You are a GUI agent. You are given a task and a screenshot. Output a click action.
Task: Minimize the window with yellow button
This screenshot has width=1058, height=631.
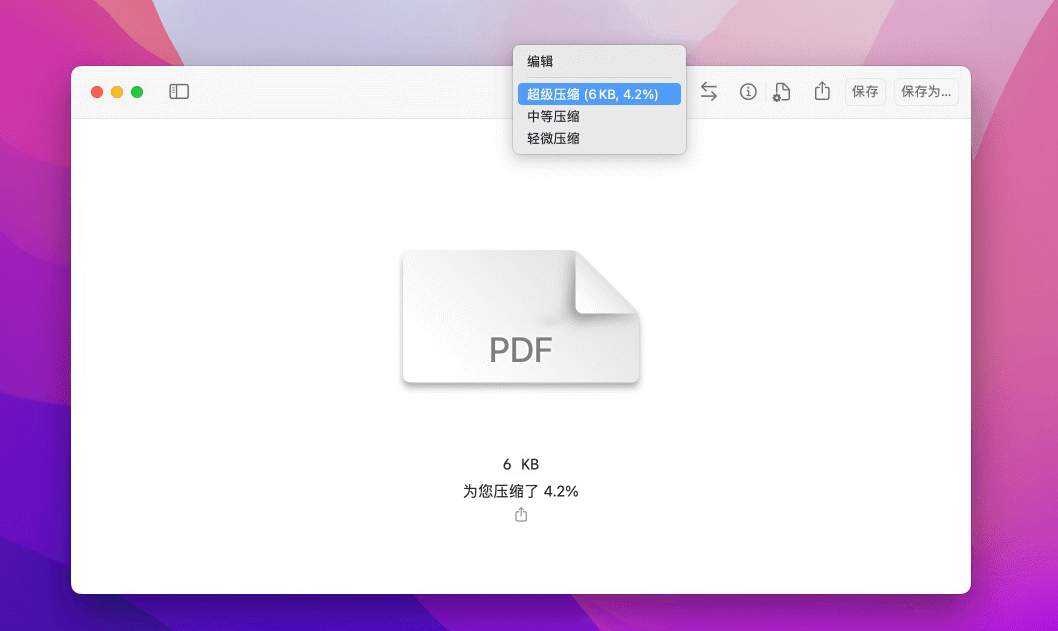click(117, 92)
